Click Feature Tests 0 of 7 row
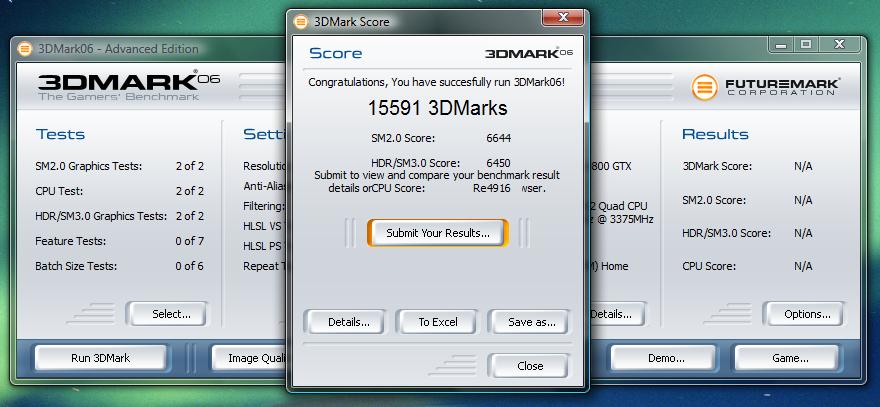 pyautogui.click(x=120, y=241)
